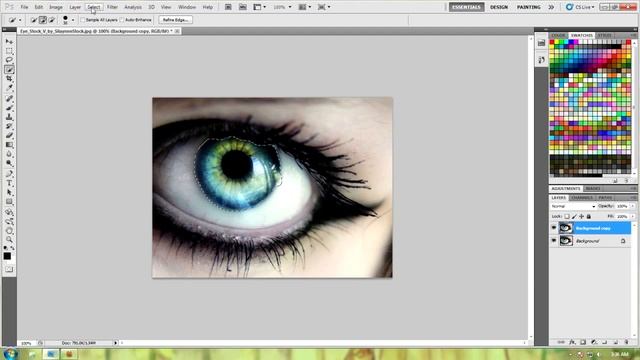Image resolution: width=640 pixels, height=360 pixels.
Task: Open the Opacity slider arrow
Action: pyautogui.click(x=632, y=207)
